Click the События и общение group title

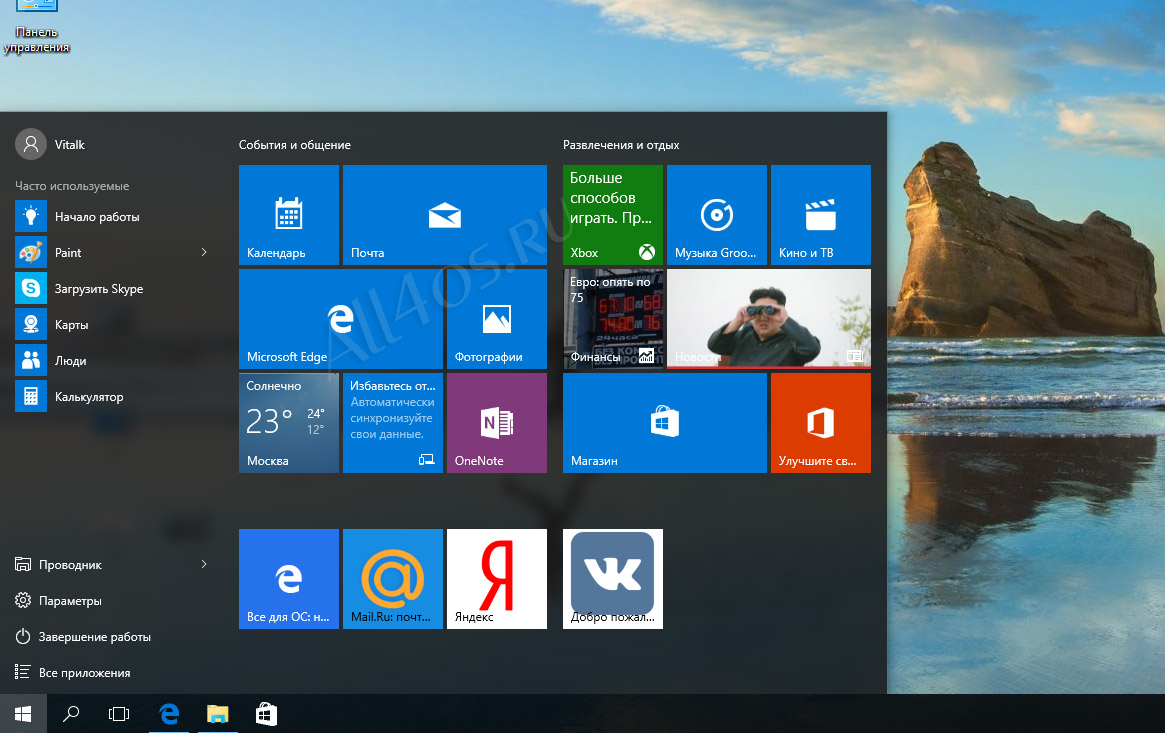294,145
